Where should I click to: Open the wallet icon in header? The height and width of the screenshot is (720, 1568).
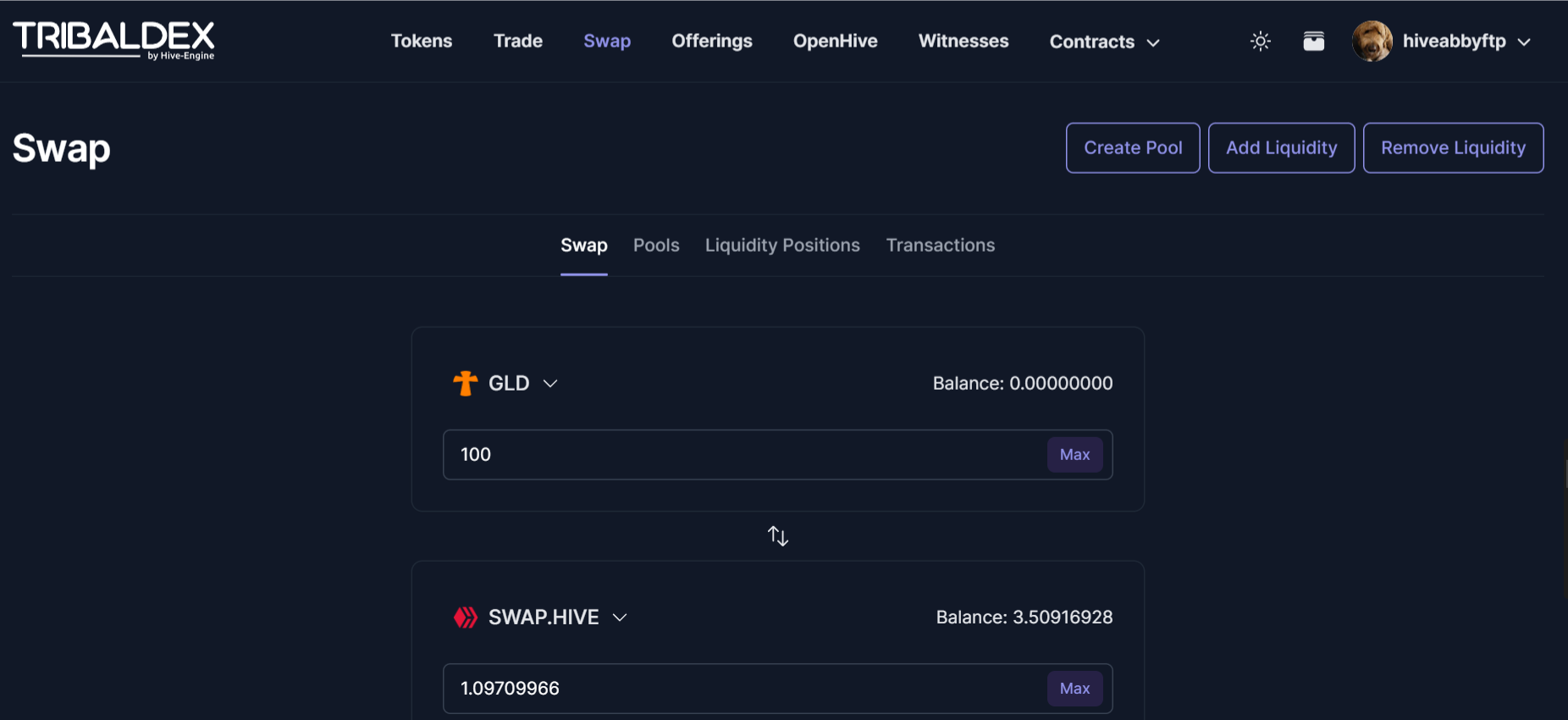1313,42
